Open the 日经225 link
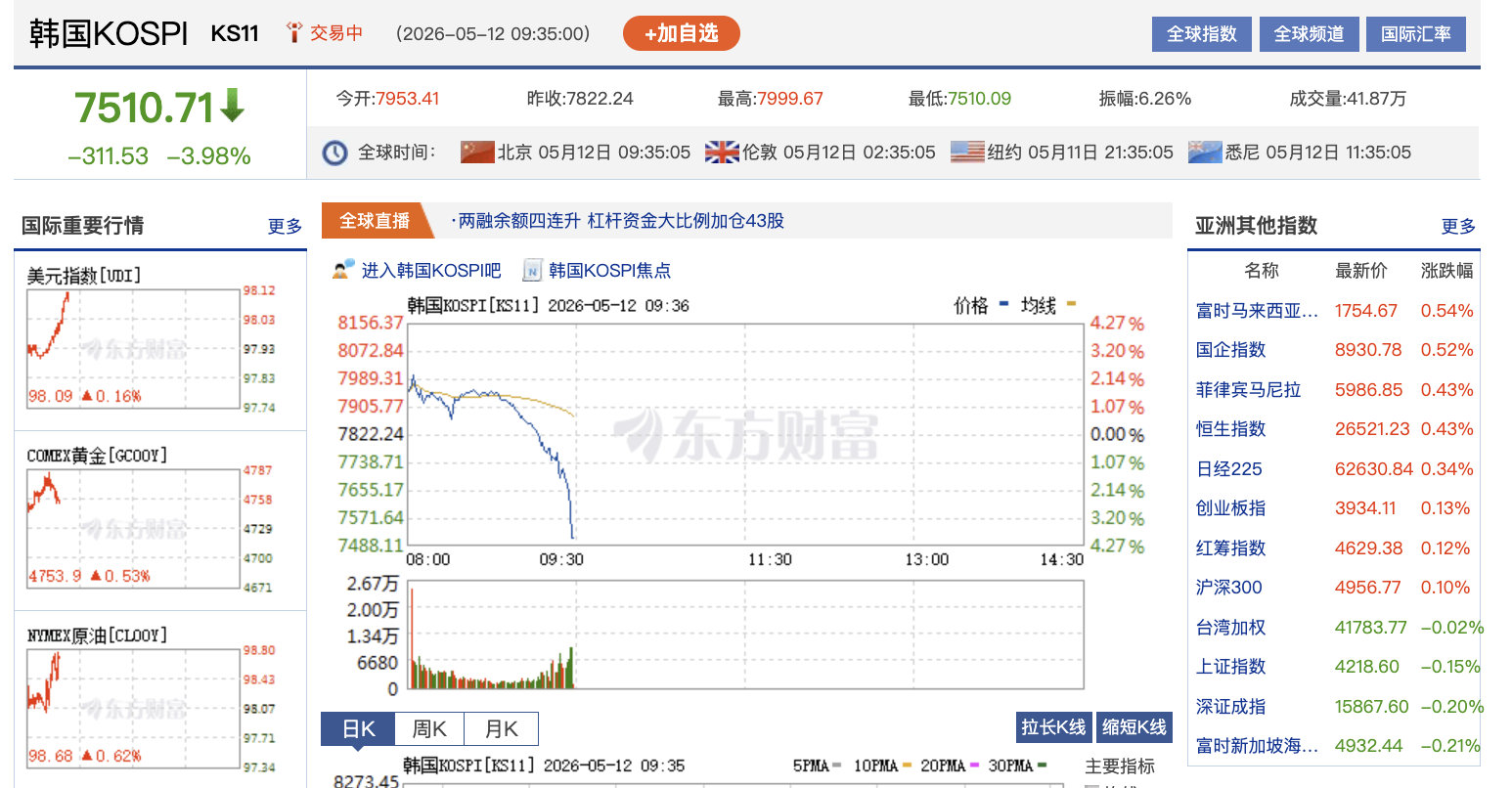 point(1228,469)
